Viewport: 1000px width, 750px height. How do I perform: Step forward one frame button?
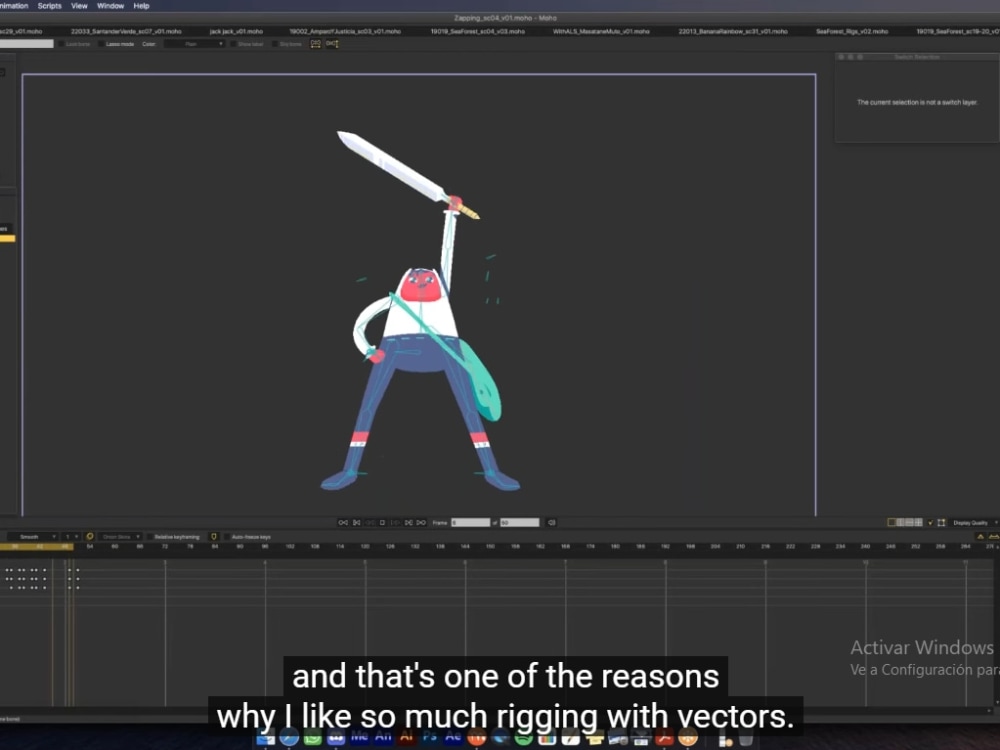click(408, 522)
